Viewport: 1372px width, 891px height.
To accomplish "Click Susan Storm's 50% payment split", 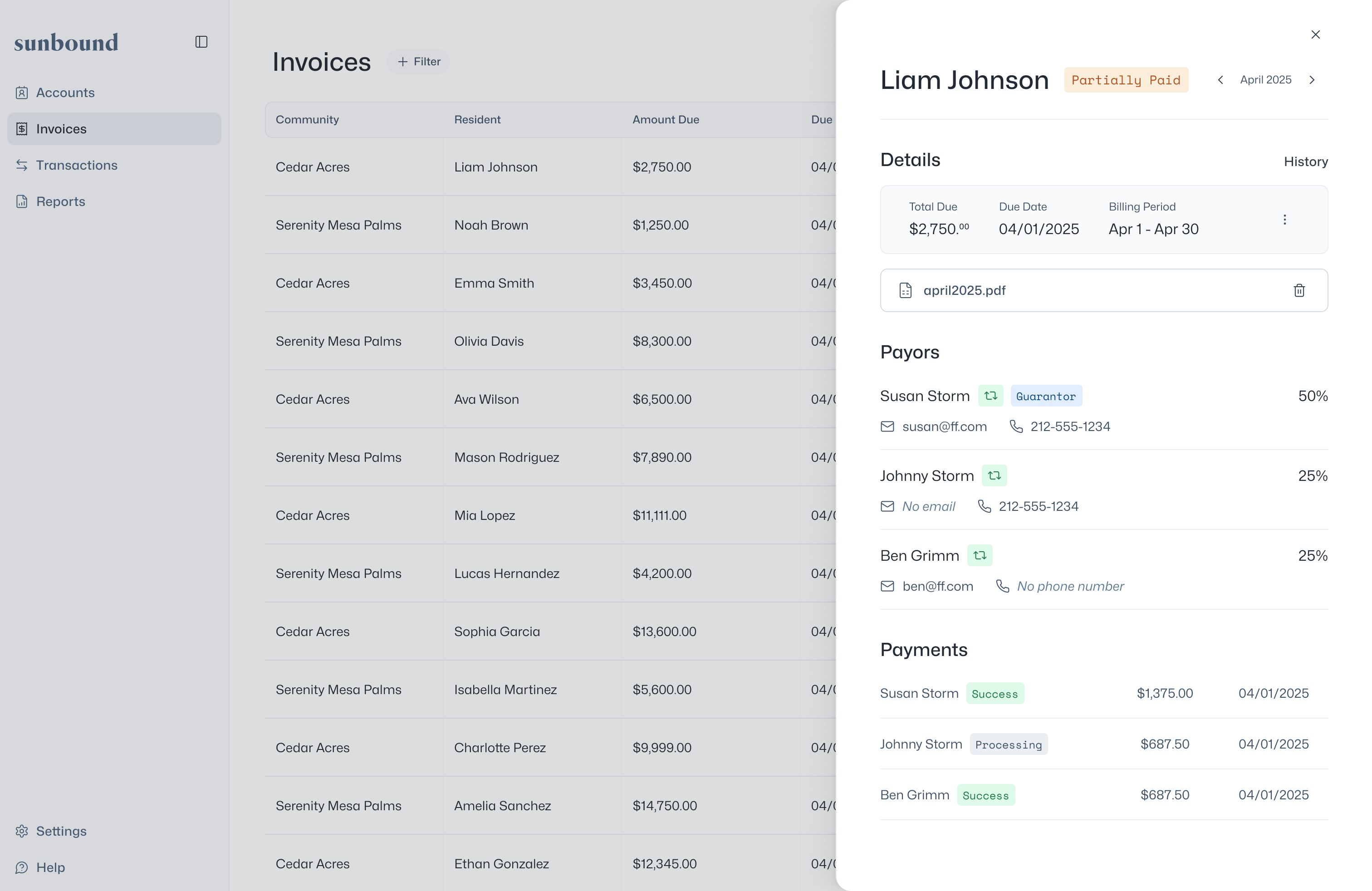I will pyautogui.click(x=1312, y=396).
